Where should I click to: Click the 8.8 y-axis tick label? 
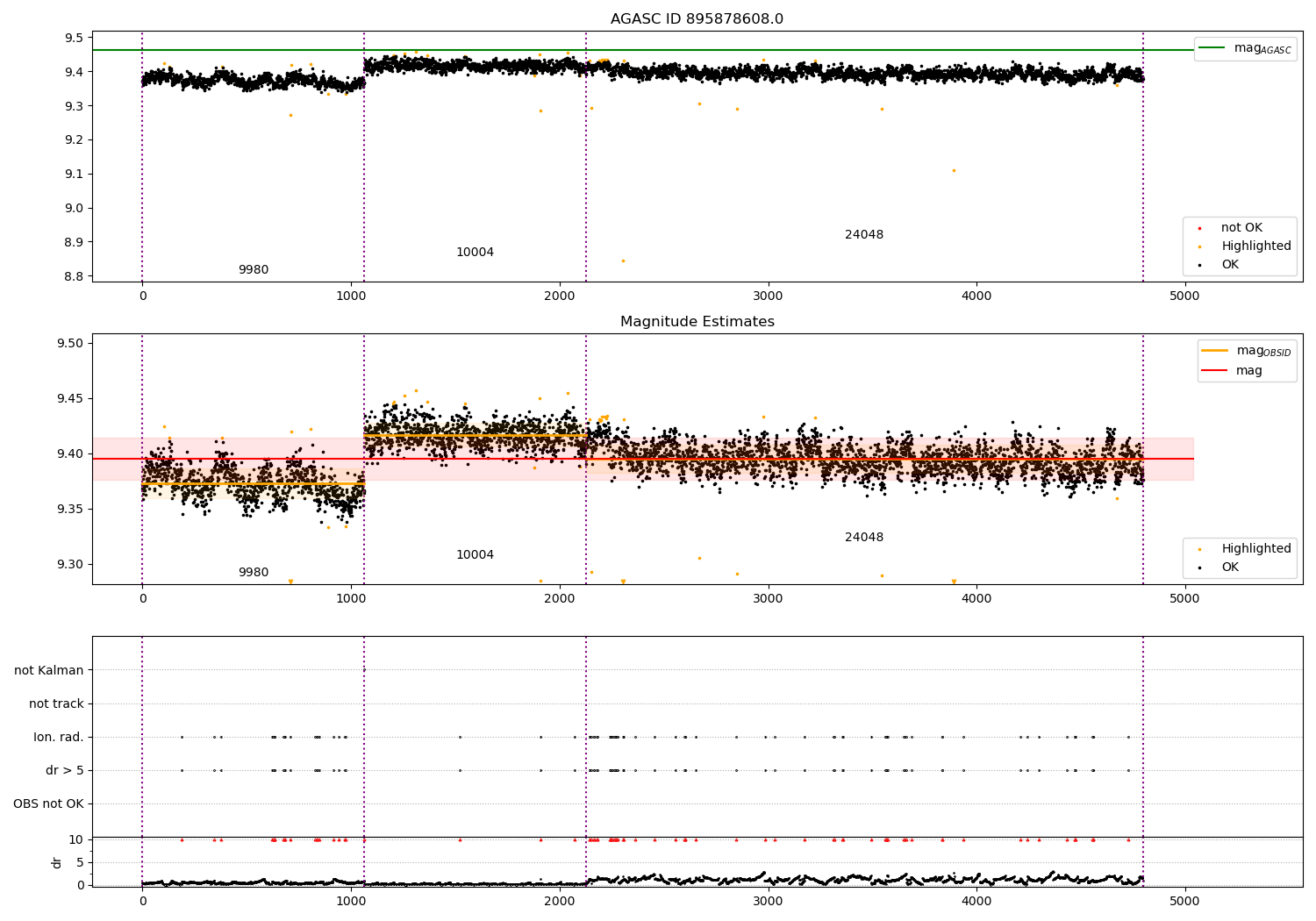coord(74,276)
